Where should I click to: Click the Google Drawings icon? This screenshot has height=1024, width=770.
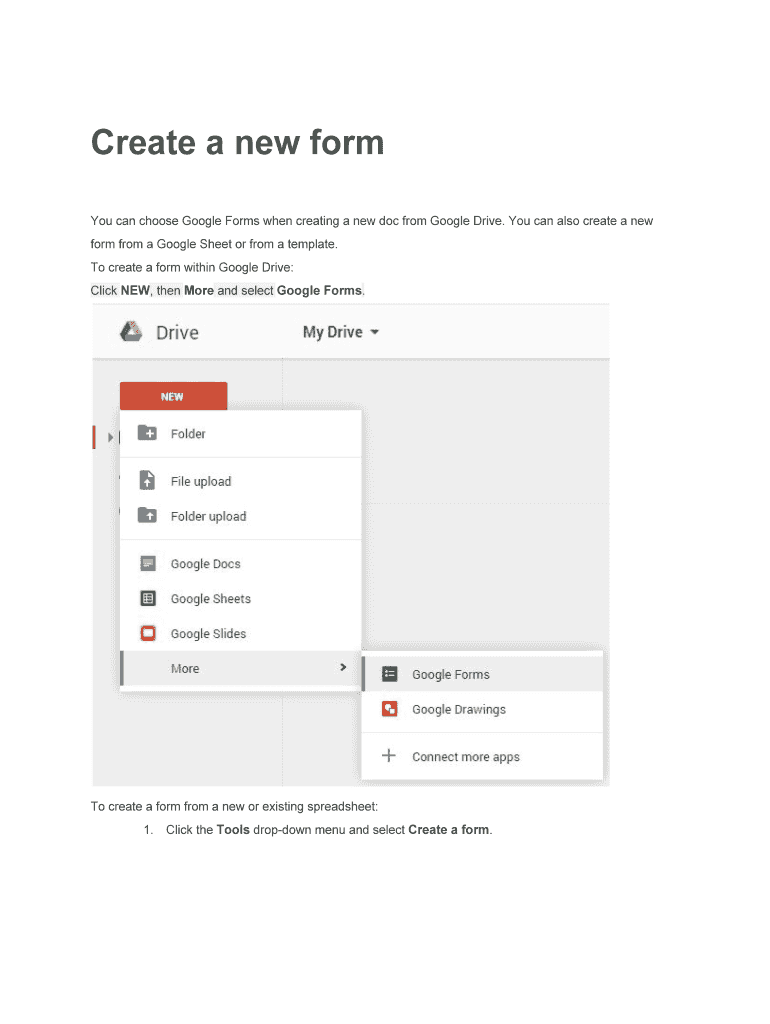click(x=389, y=710)
